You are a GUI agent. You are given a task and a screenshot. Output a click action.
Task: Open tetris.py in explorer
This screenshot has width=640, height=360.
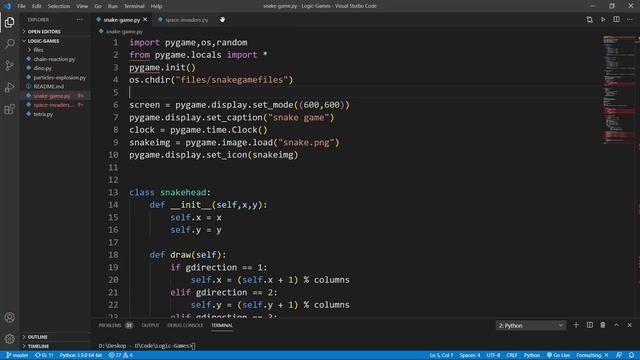(x=43, y=114)
